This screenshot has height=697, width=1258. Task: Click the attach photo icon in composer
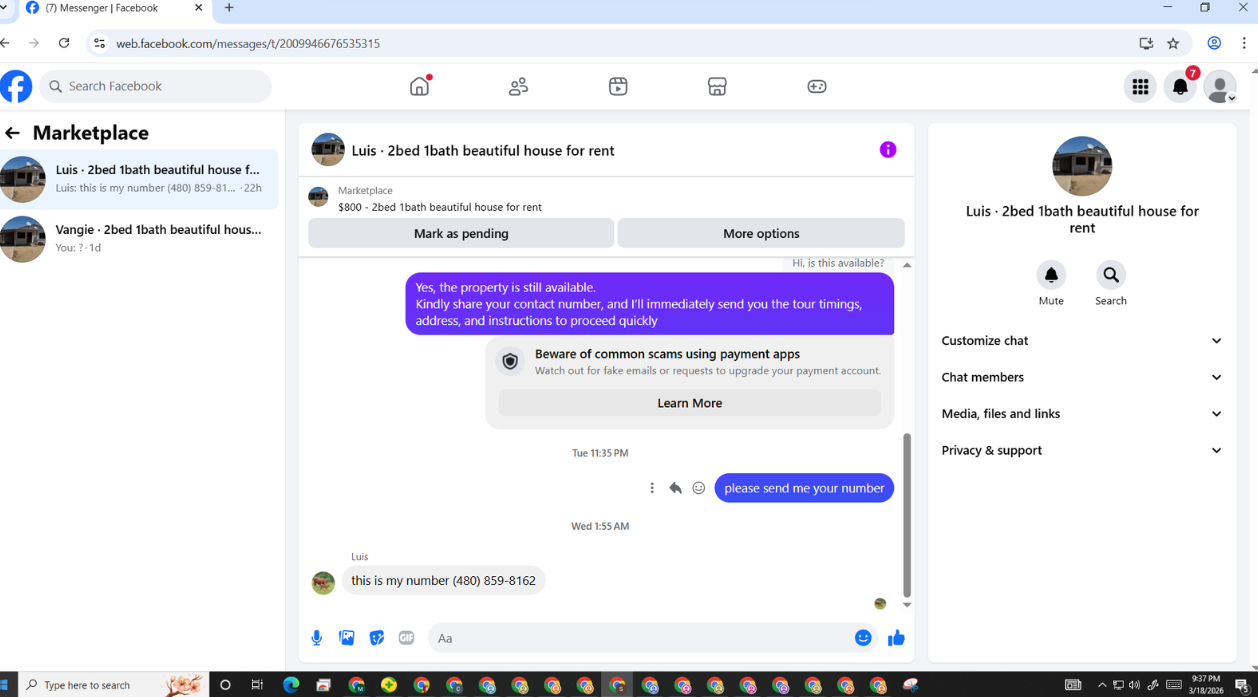[x=347, y=638]
